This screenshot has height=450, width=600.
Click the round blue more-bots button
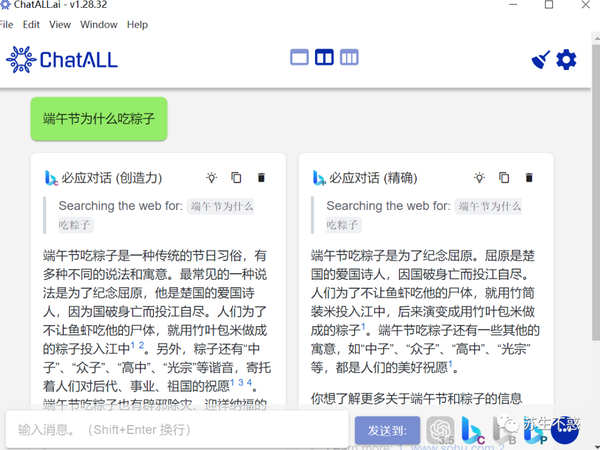(565, 430)
